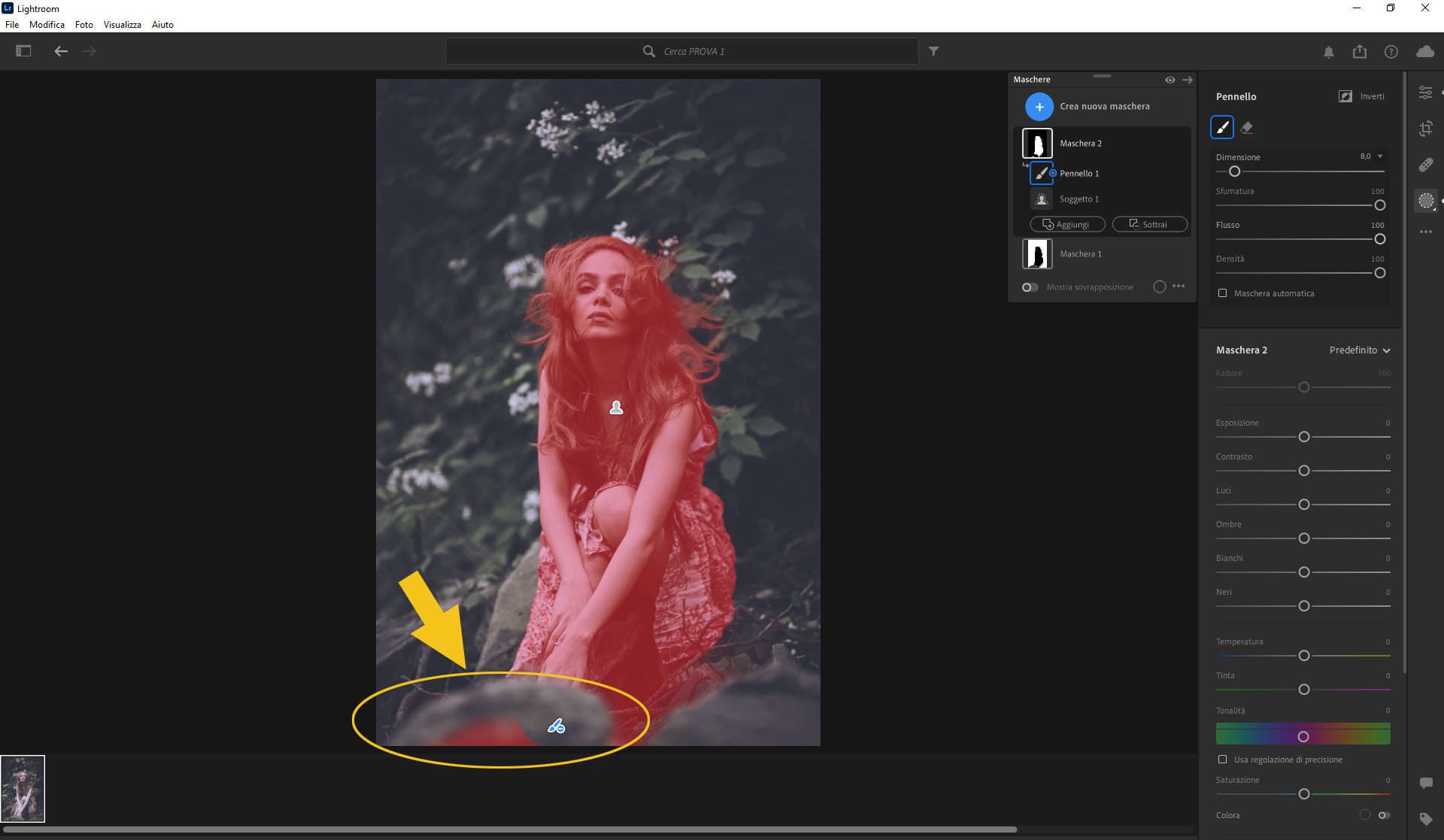Open notifications bell icon
Screen dimensions: 1444x840
1328,51
